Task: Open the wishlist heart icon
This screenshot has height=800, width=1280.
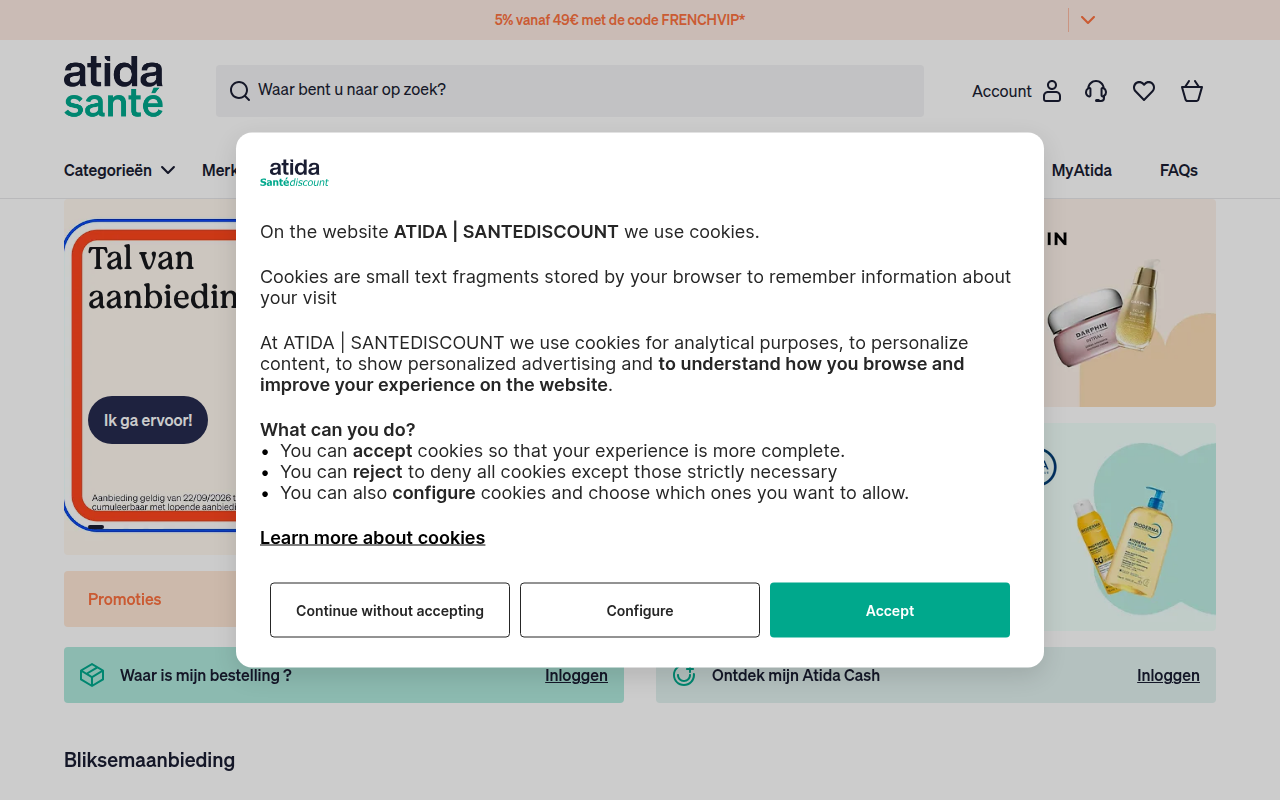Action: [x=1144, y=91]
